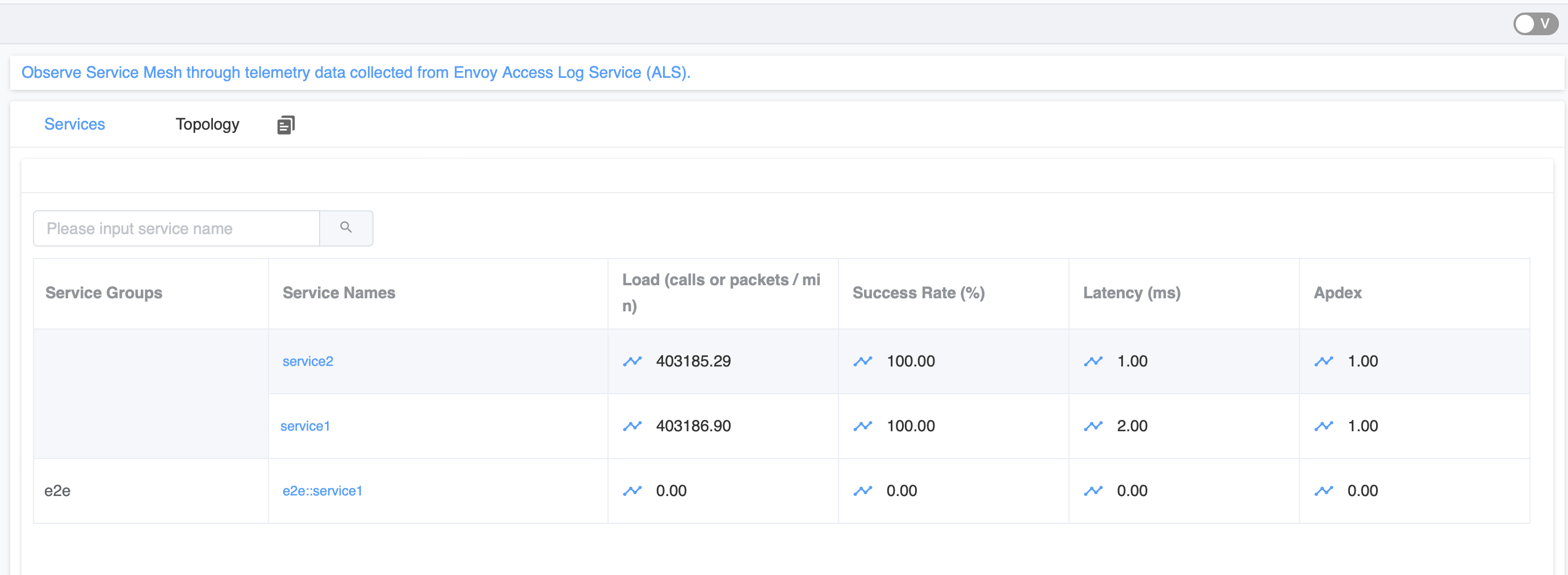Show Latency trend chart for service1
The height and width of the screenshot is (575, 1568).
coord(1093,426)
